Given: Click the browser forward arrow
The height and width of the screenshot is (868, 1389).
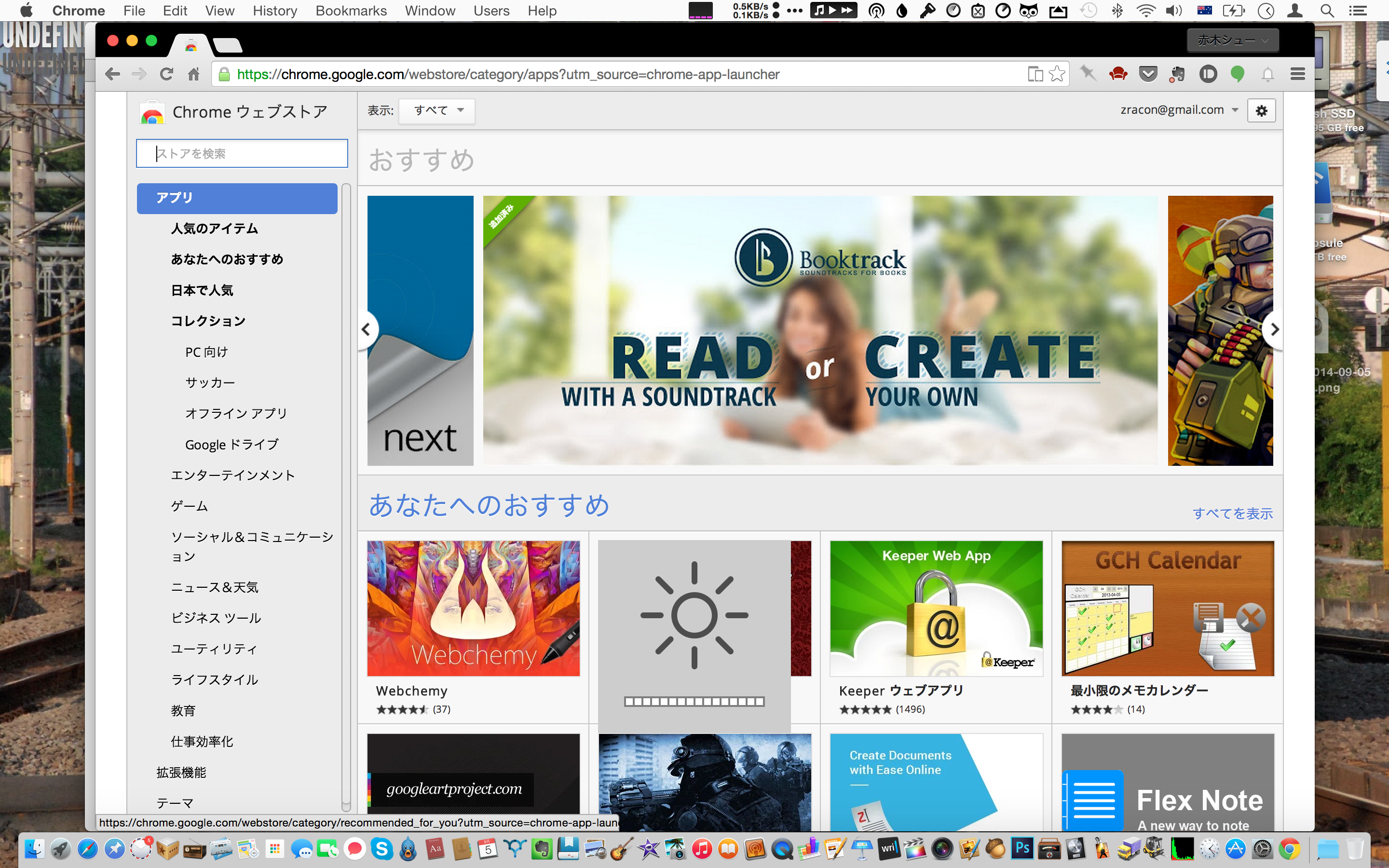Looking at the screenshot, I should [139, 74].
